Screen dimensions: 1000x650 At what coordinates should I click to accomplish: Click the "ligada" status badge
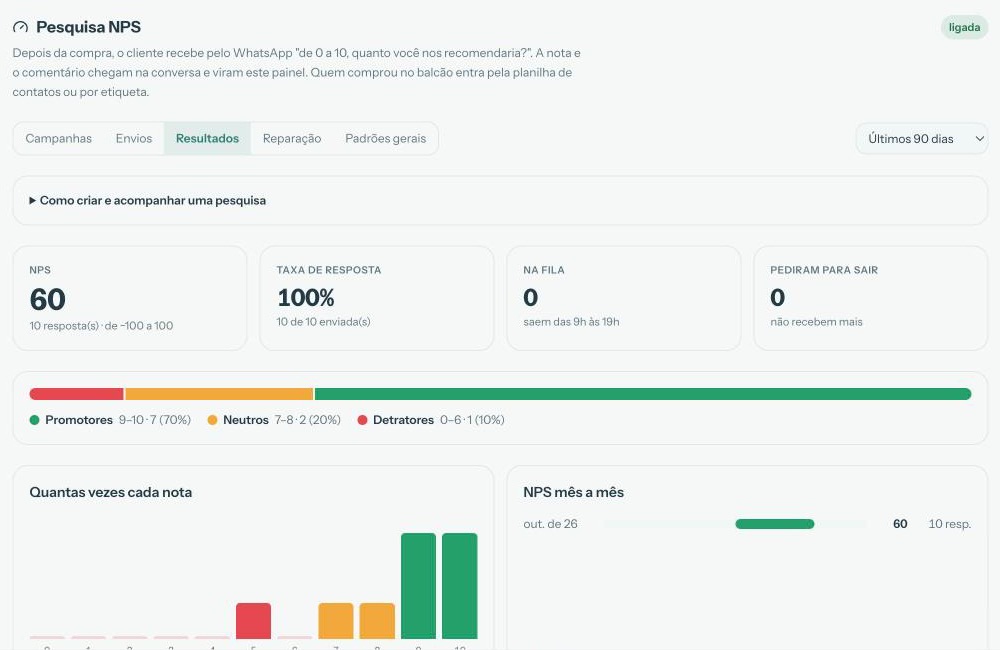(x=964, y=27)
